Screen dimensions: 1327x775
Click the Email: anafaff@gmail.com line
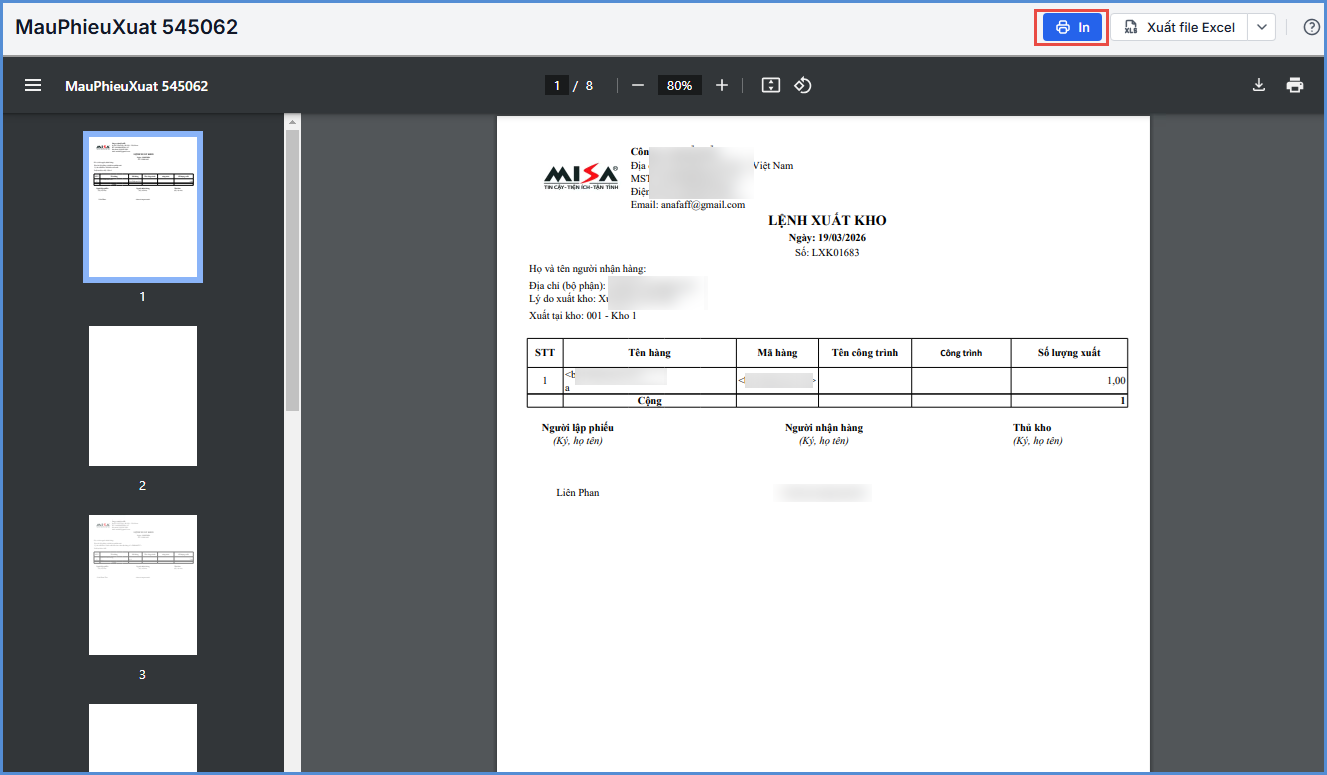[688, 204]
